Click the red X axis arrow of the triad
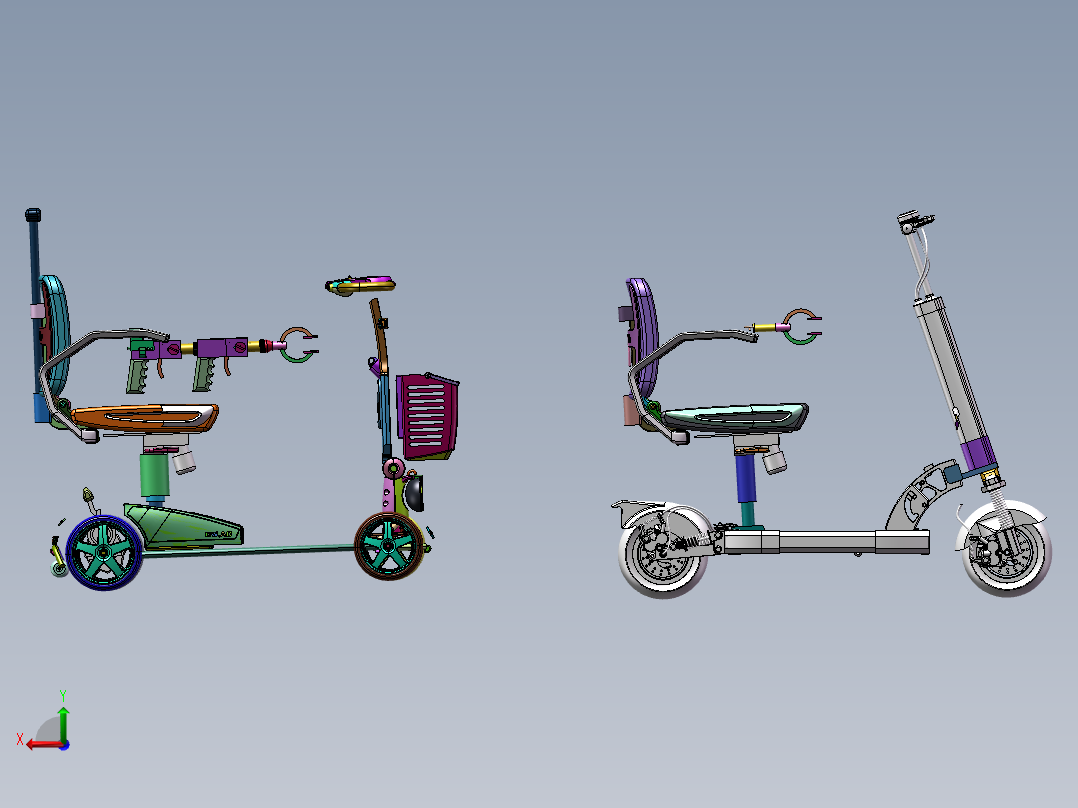 [x=43, y=745]
